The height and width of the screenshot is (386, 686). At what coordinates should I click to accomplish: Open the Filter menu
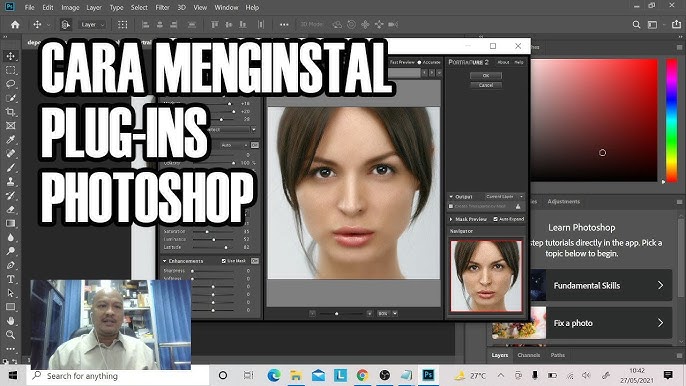(x=162, y=7)
